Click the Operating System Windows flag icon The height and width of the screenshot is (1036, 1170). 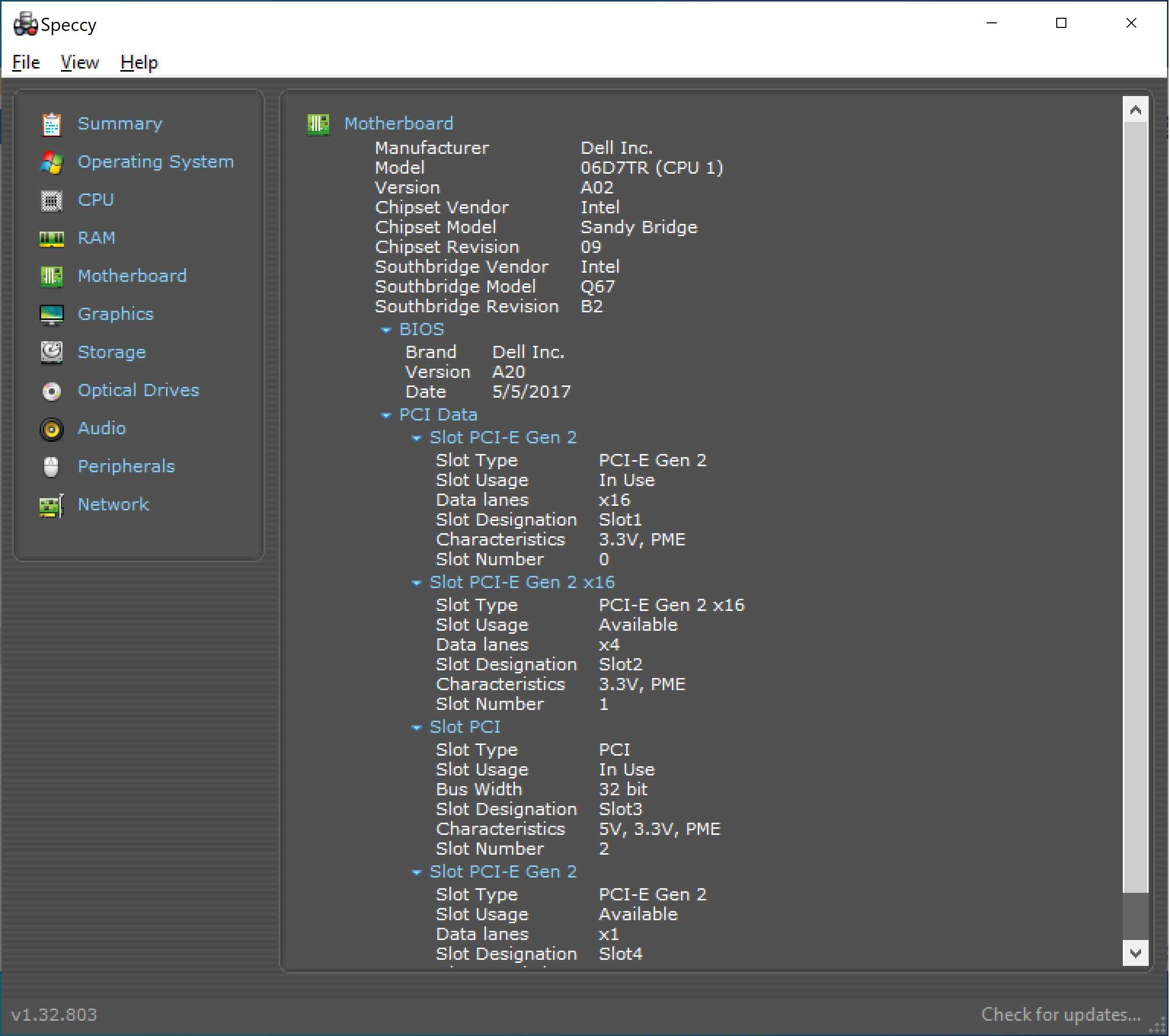pos(51,163)
